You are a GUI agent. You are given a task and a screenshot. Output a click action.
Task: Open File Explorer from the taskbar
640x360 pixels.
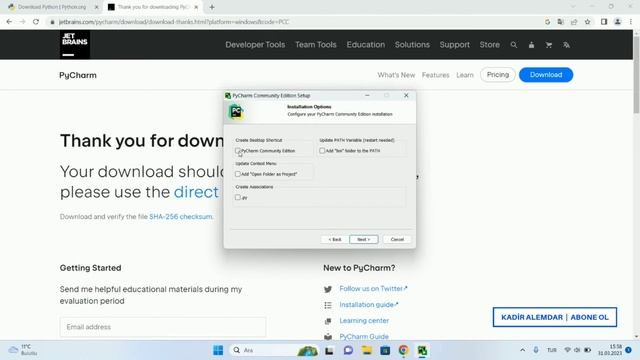(x=367, y=350)
